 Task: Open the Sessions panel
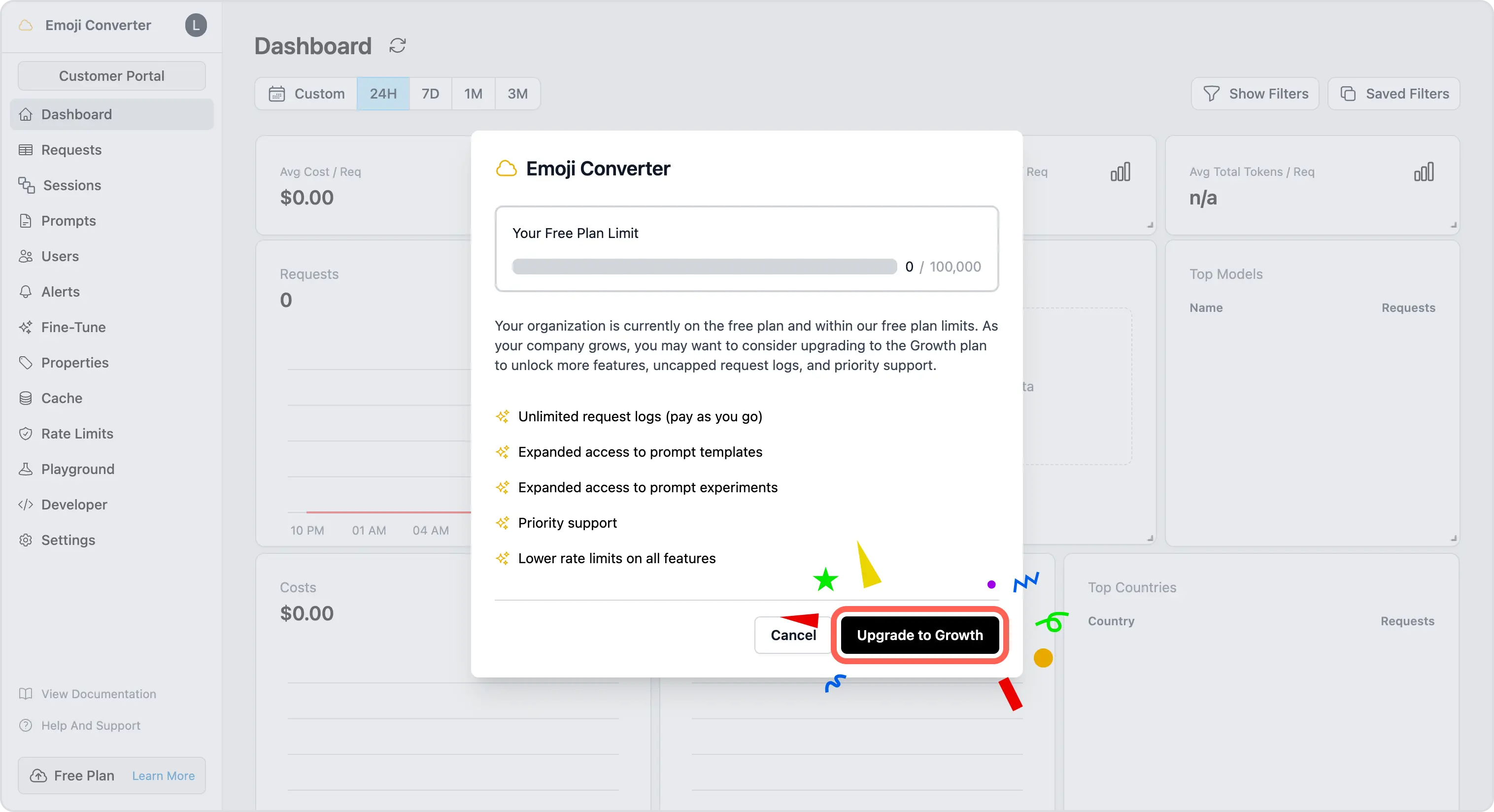pos(71,185)
